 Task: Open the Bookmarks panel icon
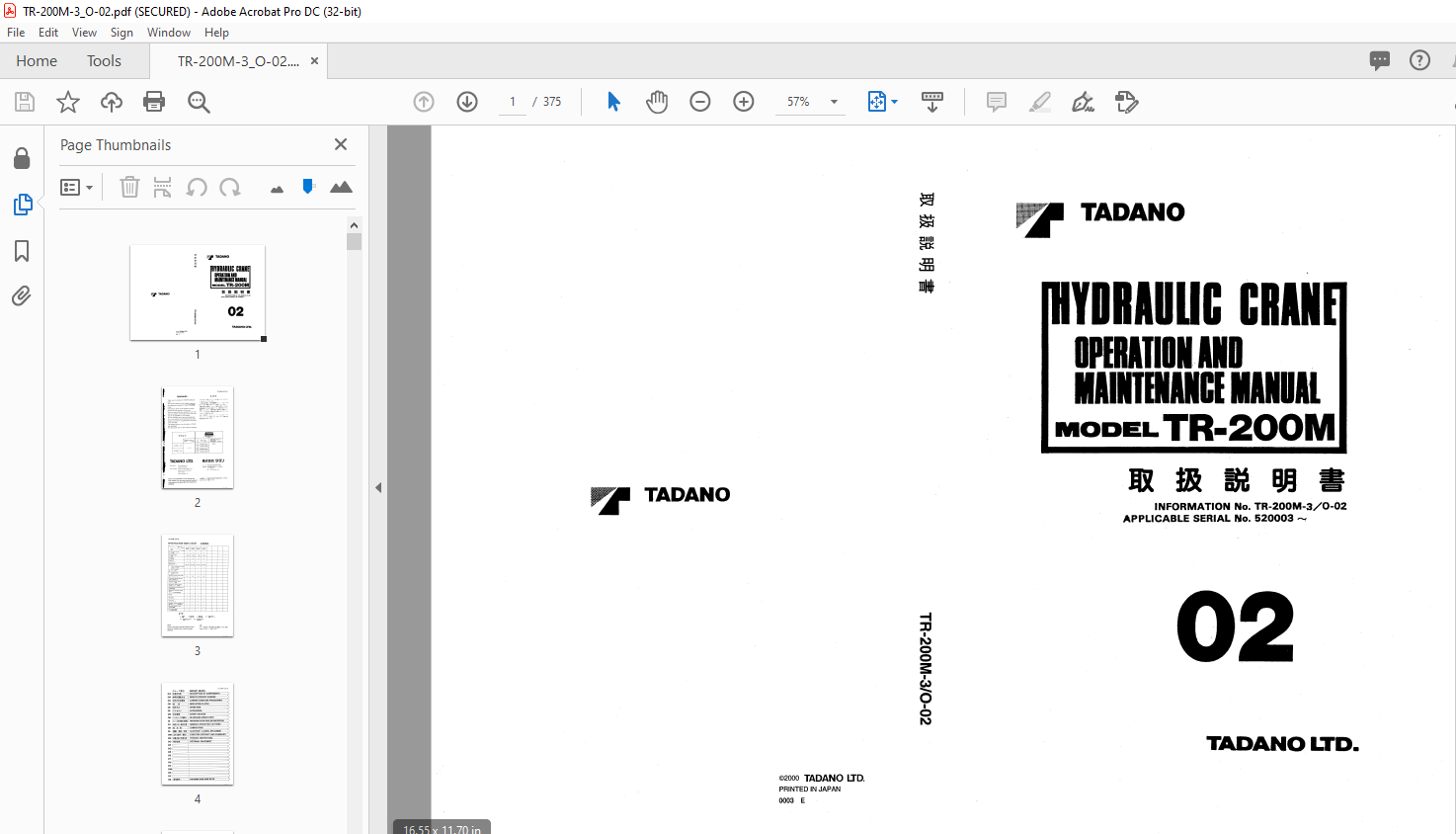(x=22, y=251)
